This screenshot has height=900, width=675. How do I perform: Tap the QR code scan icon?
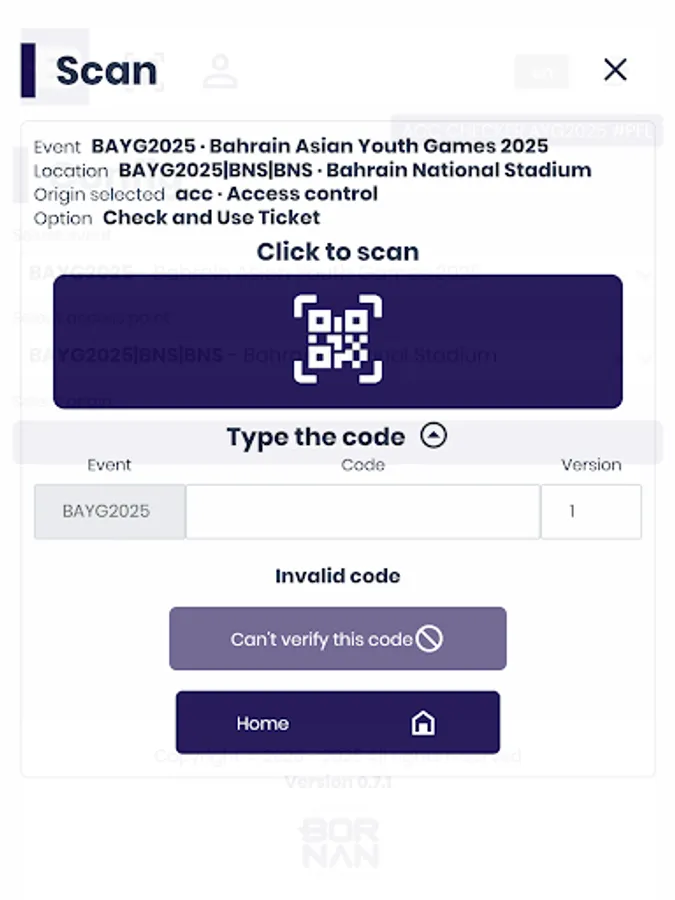click(338, 340)
